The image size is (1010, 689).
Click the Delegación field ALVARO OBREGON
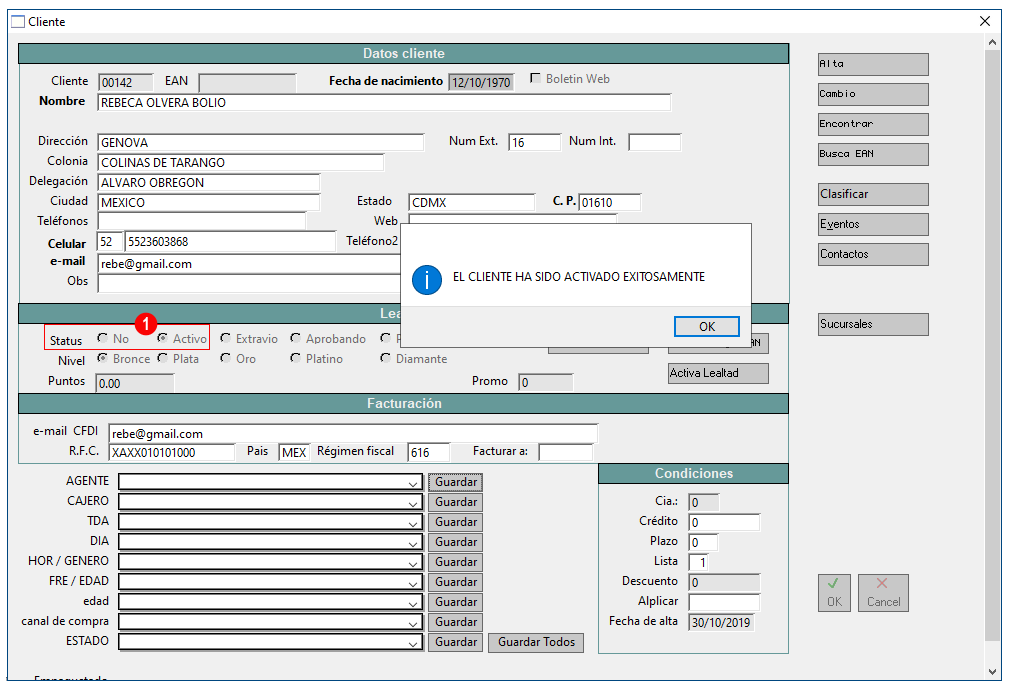(x=209, y=182)
